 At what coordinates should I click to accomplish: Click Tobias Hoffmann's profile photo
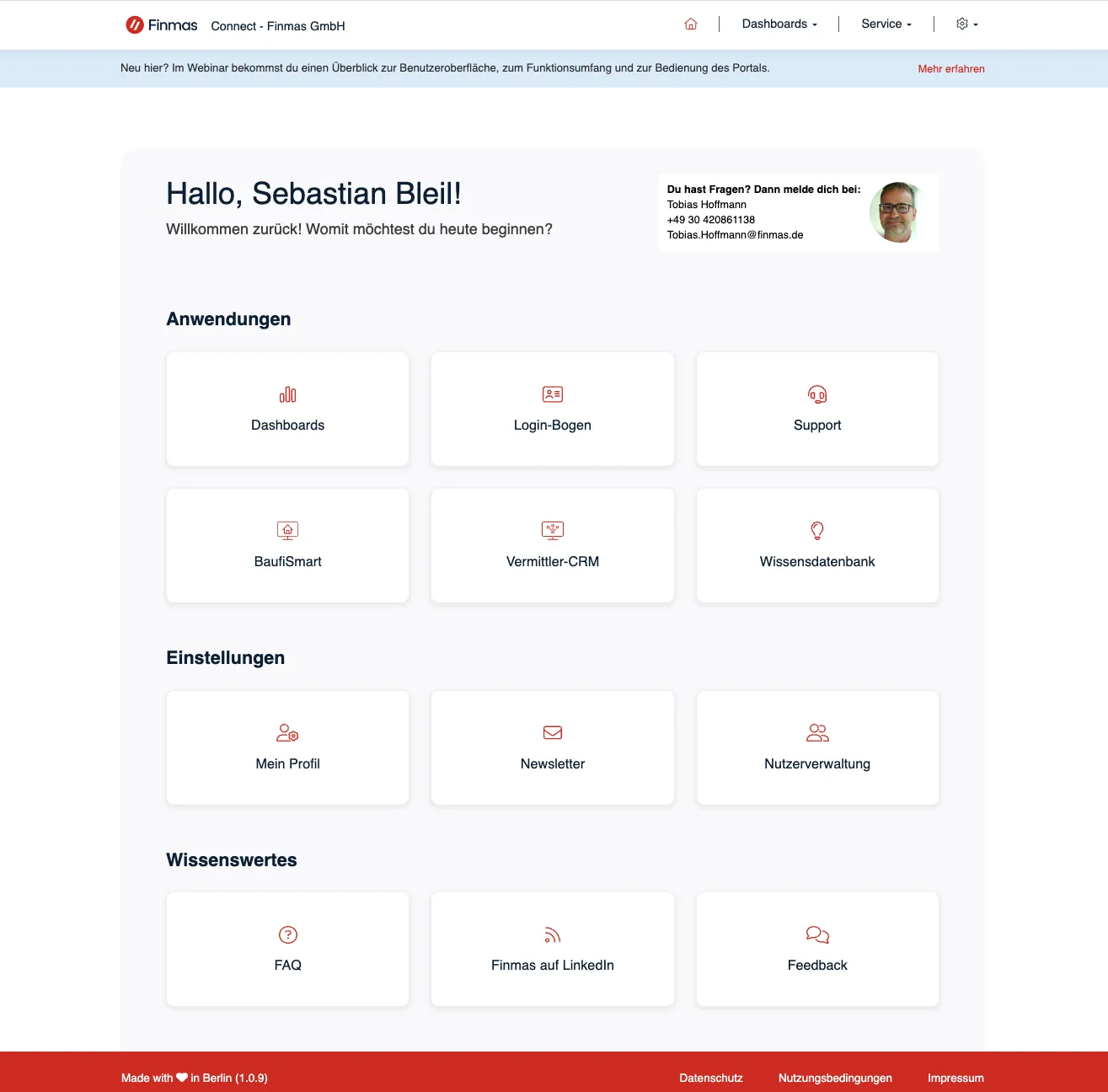897,212
